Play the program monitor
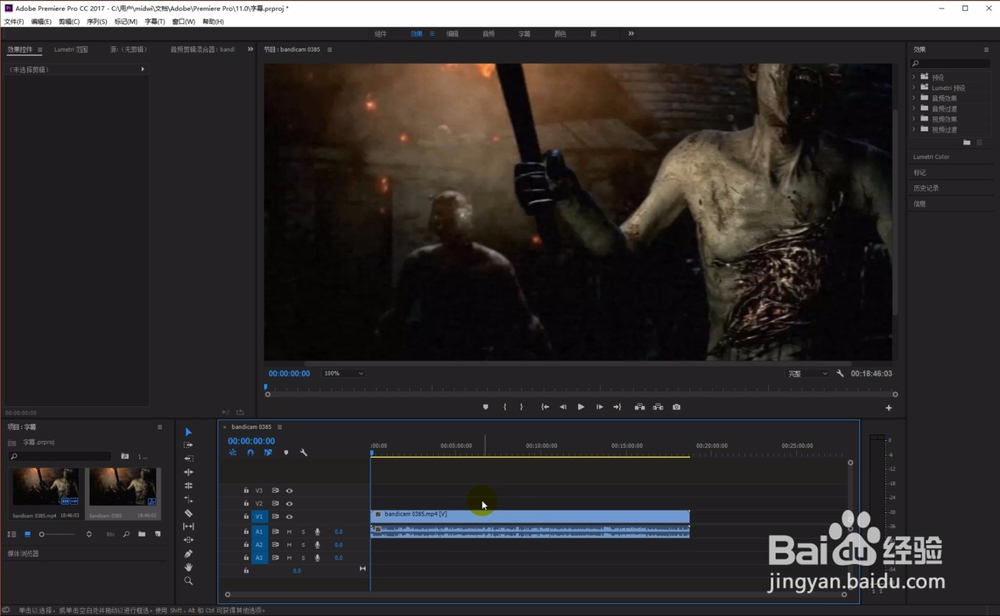1000x616 pixels. [x=581, y=407]
